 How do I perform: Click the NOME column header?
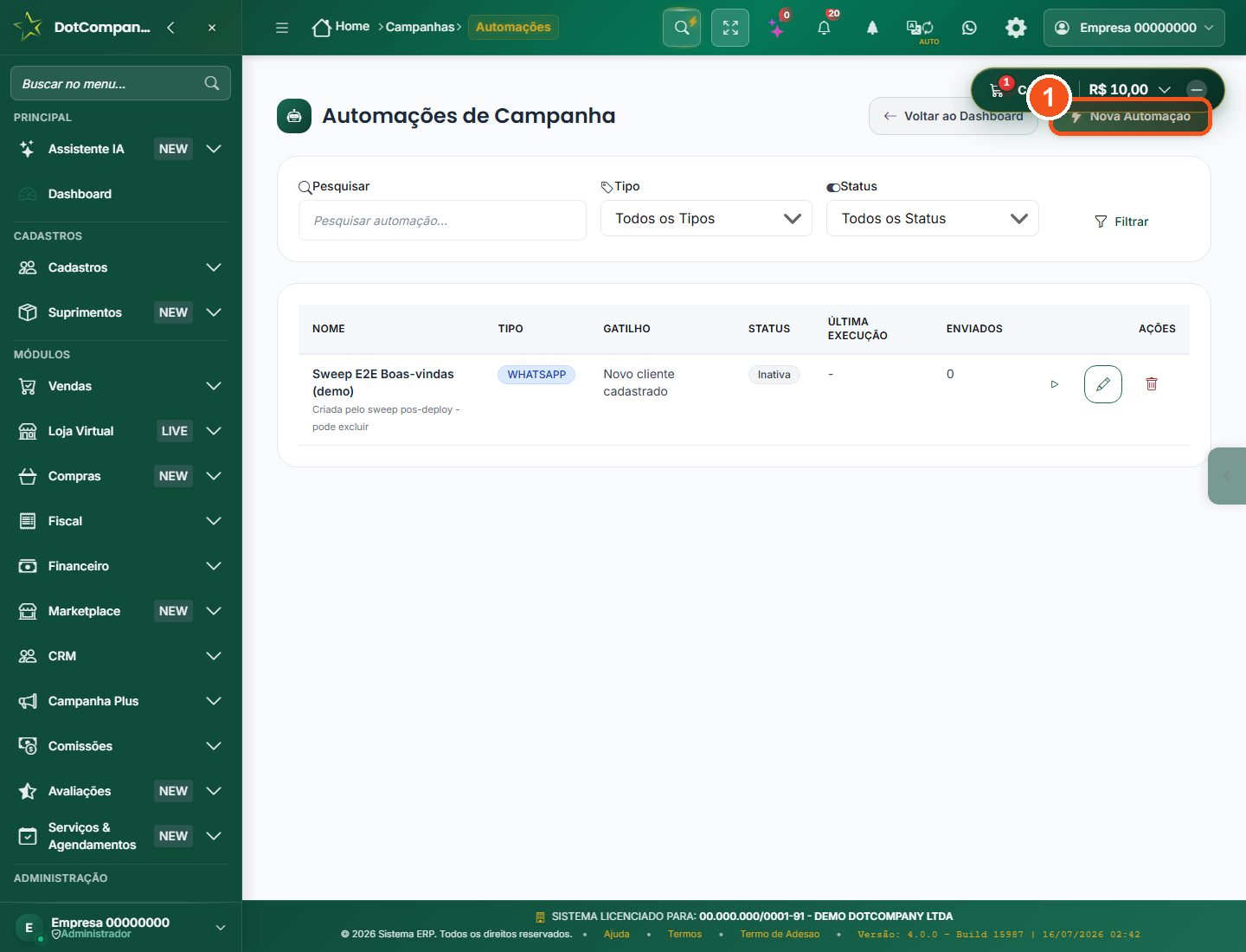point(329,329)
